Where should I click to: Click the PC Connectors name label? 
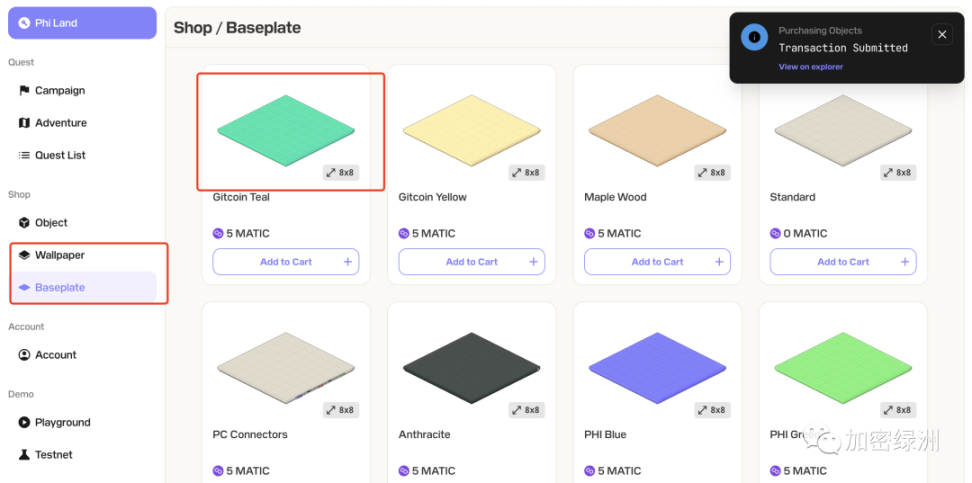pos(250,435)
